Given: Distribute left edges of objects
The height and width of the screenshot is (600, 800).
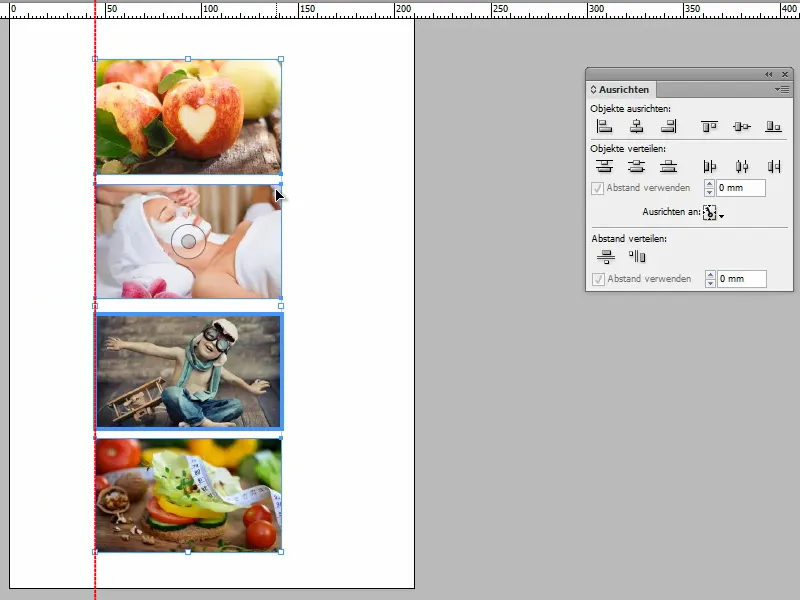Looking at the screenshot, I should tap(709, 166).
